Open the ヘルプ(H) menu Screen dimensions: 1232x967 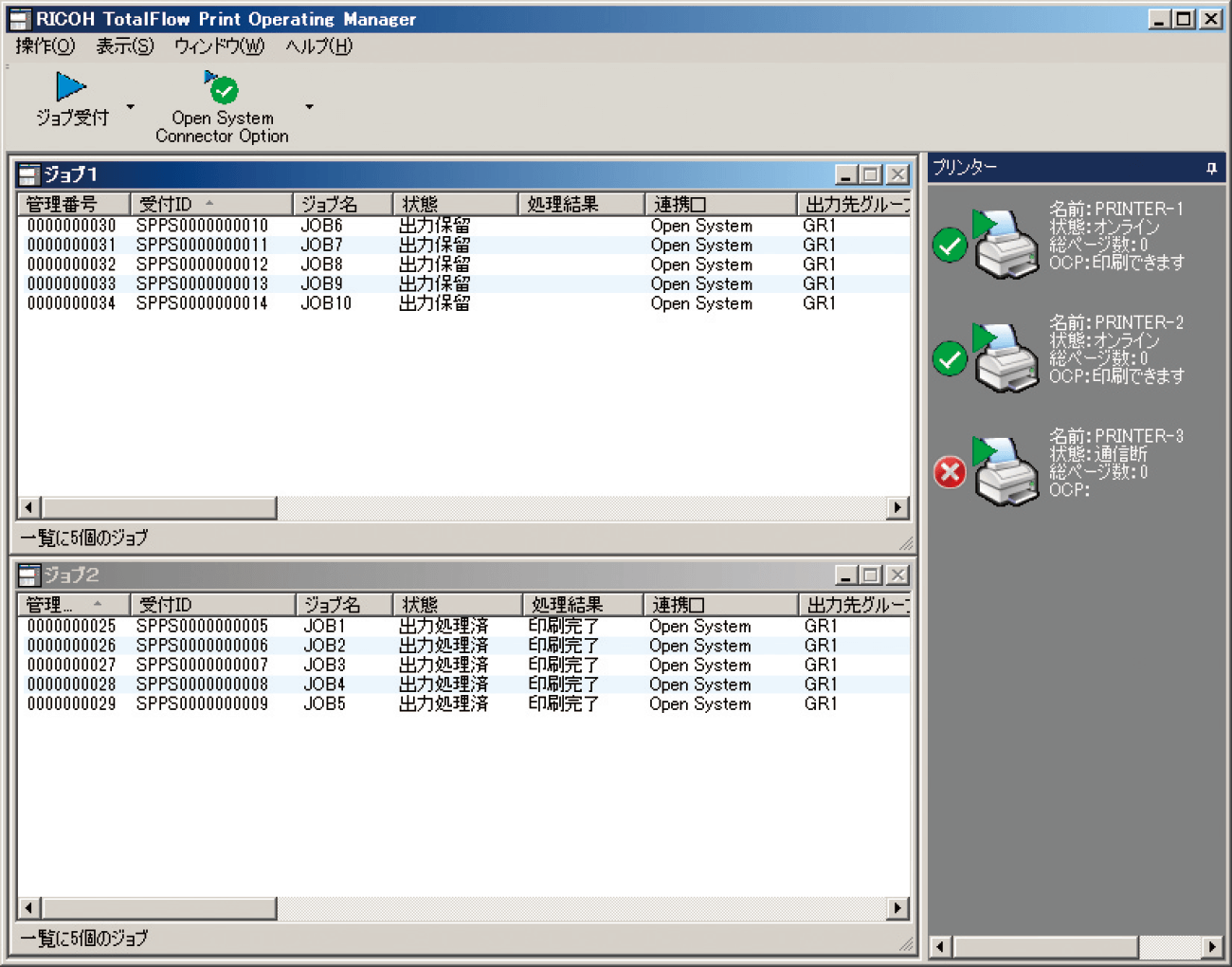point(318,46)
